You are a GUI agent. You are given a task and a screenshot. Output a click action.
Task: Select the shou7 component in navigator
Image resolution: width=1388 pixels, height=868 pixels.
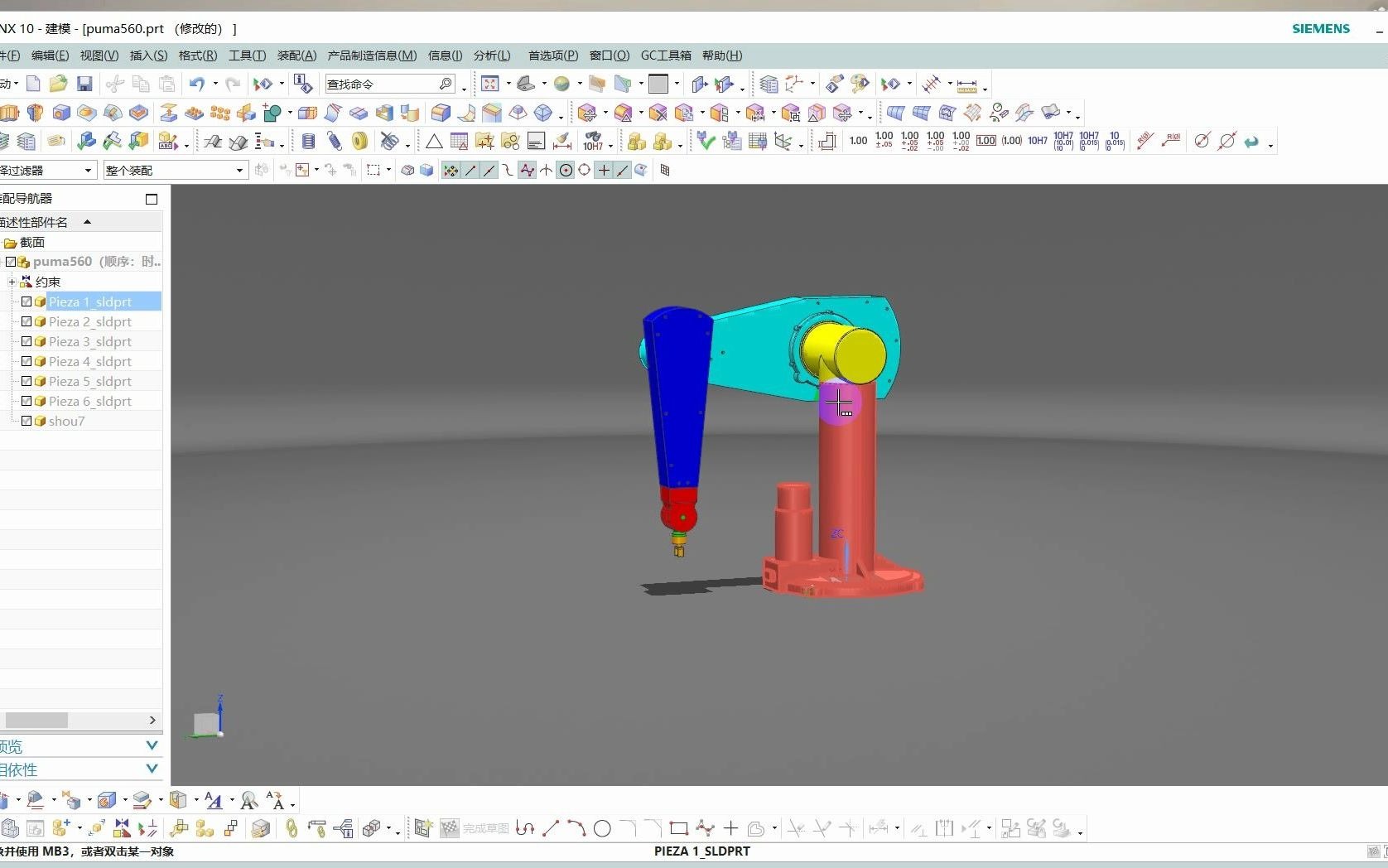66,421
